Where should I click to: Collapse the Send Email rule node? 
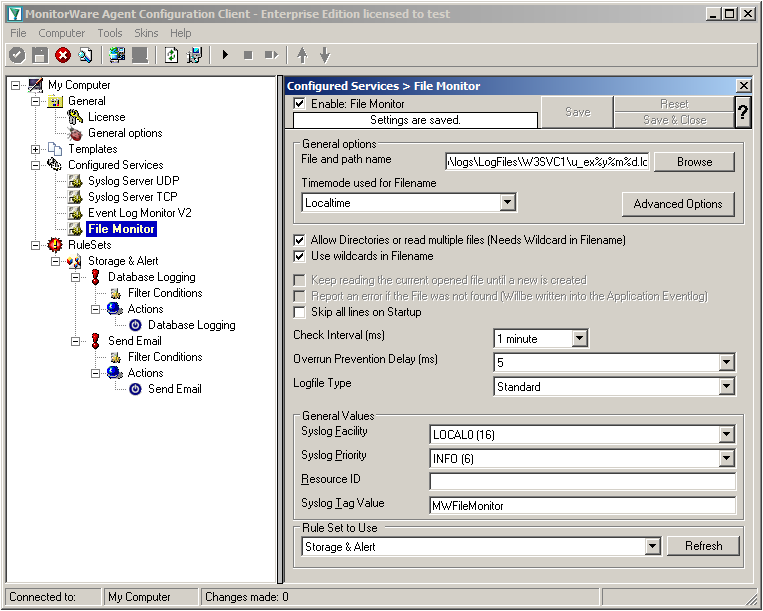tap(75, 341)
